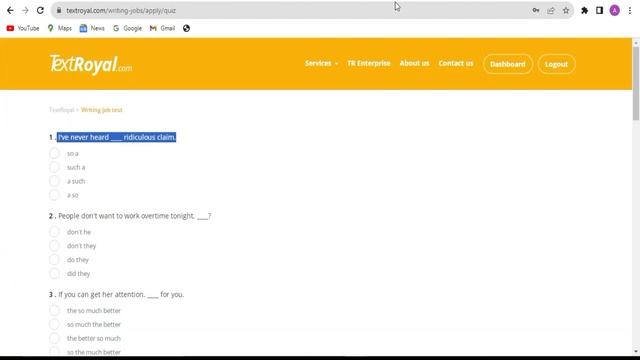Toggle the browser side panel icon
The width and height of the screenshot is (640, 360).
[599, 11]
